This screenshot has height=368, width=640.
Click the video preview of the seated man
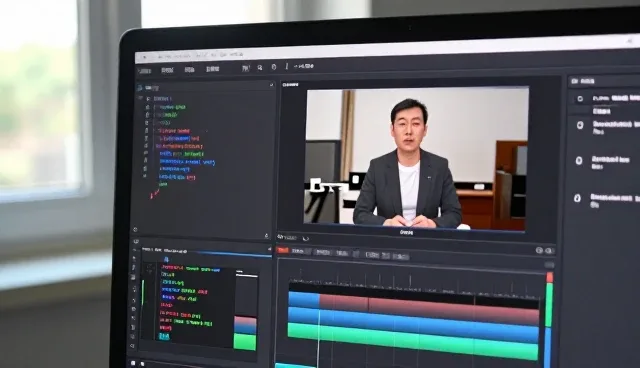(x=416, y=159)
